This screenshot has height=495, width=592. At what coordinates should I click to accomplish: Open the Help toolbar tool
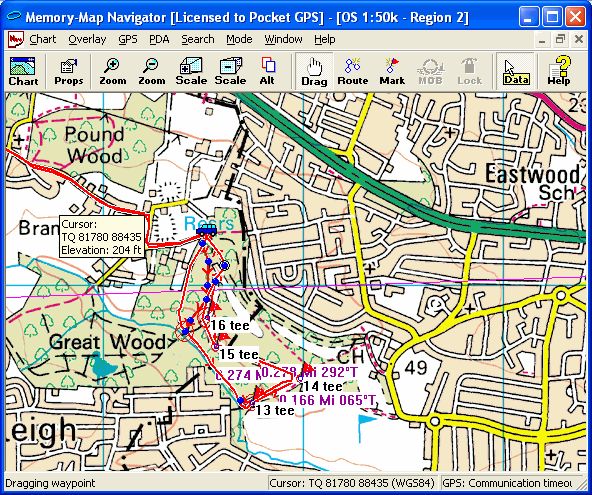559,71
